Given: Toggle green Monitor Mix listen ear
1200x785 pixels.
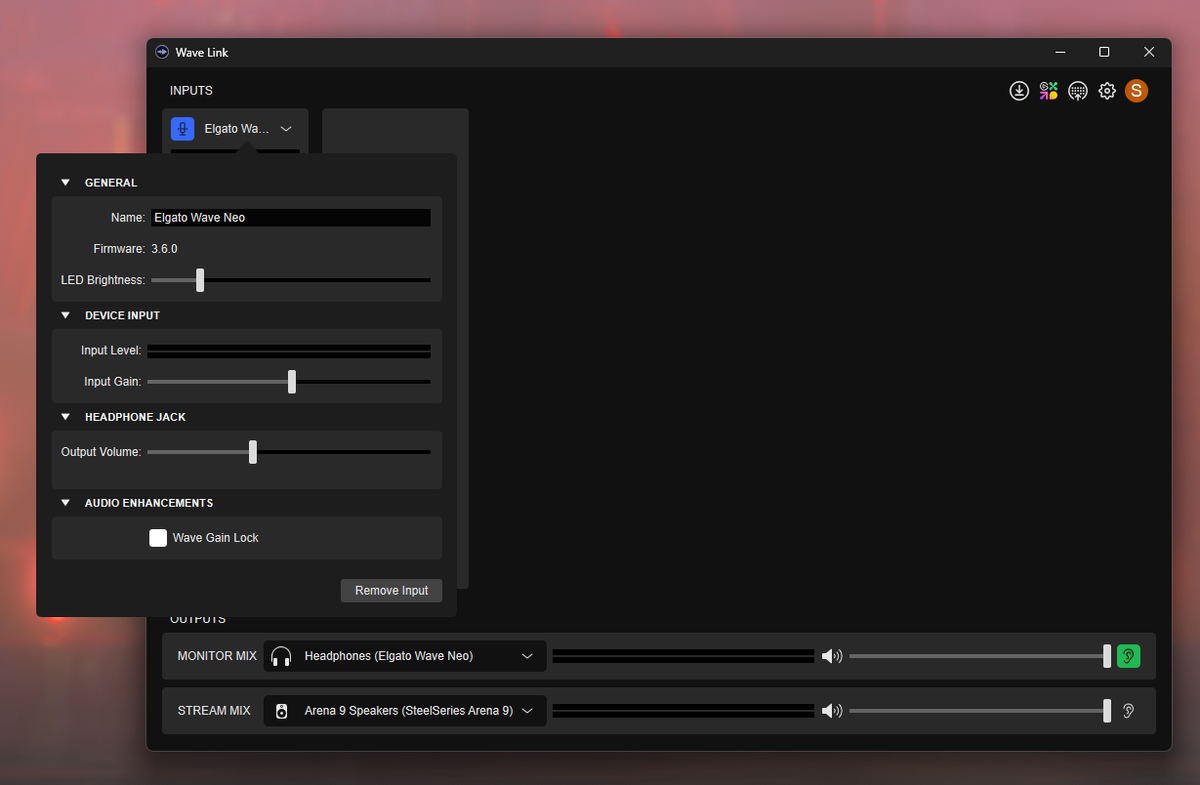Looking at the screenshot, I should (1128, 656).
